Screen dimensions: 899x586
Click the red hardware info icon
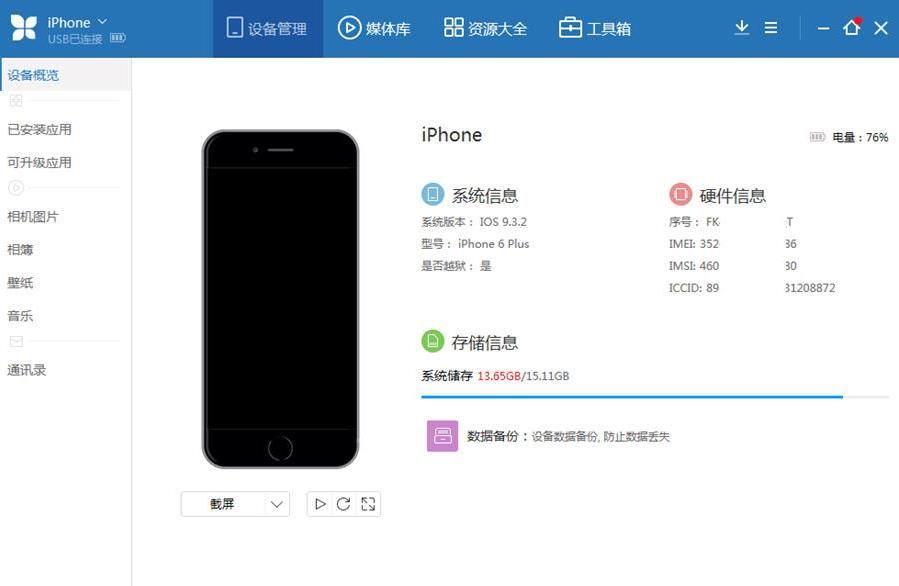681,194
